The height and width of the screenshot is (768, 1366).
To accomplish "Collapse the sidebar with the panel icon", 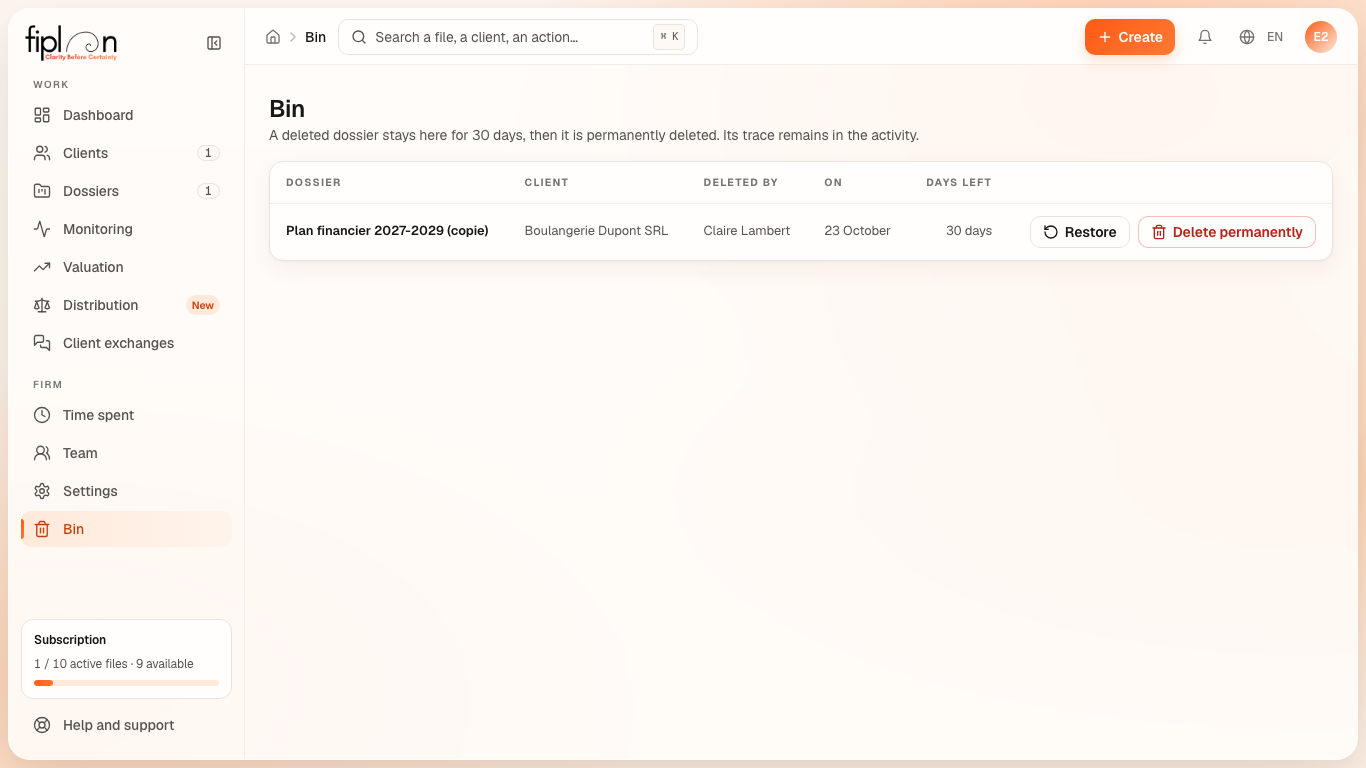I will pos(214,43).
